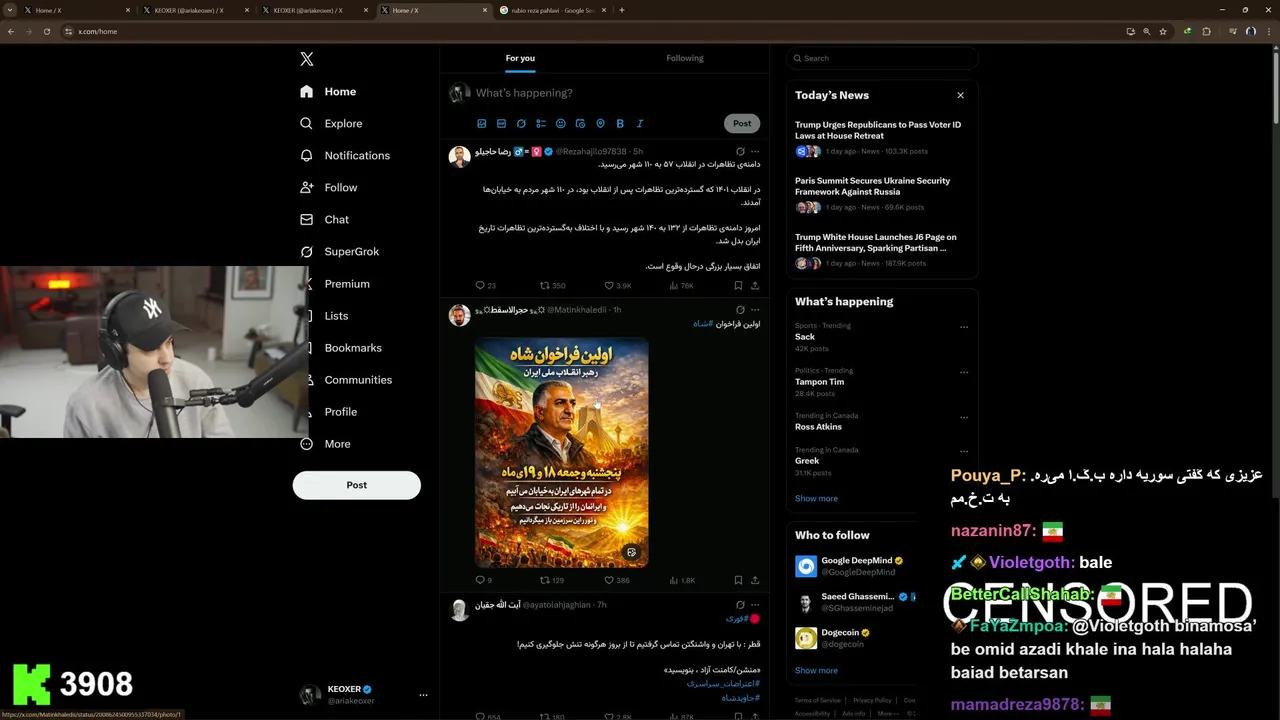1280x720 pixels.
Task: Open the emoji picker in composer
Action: tap(561, 124)
